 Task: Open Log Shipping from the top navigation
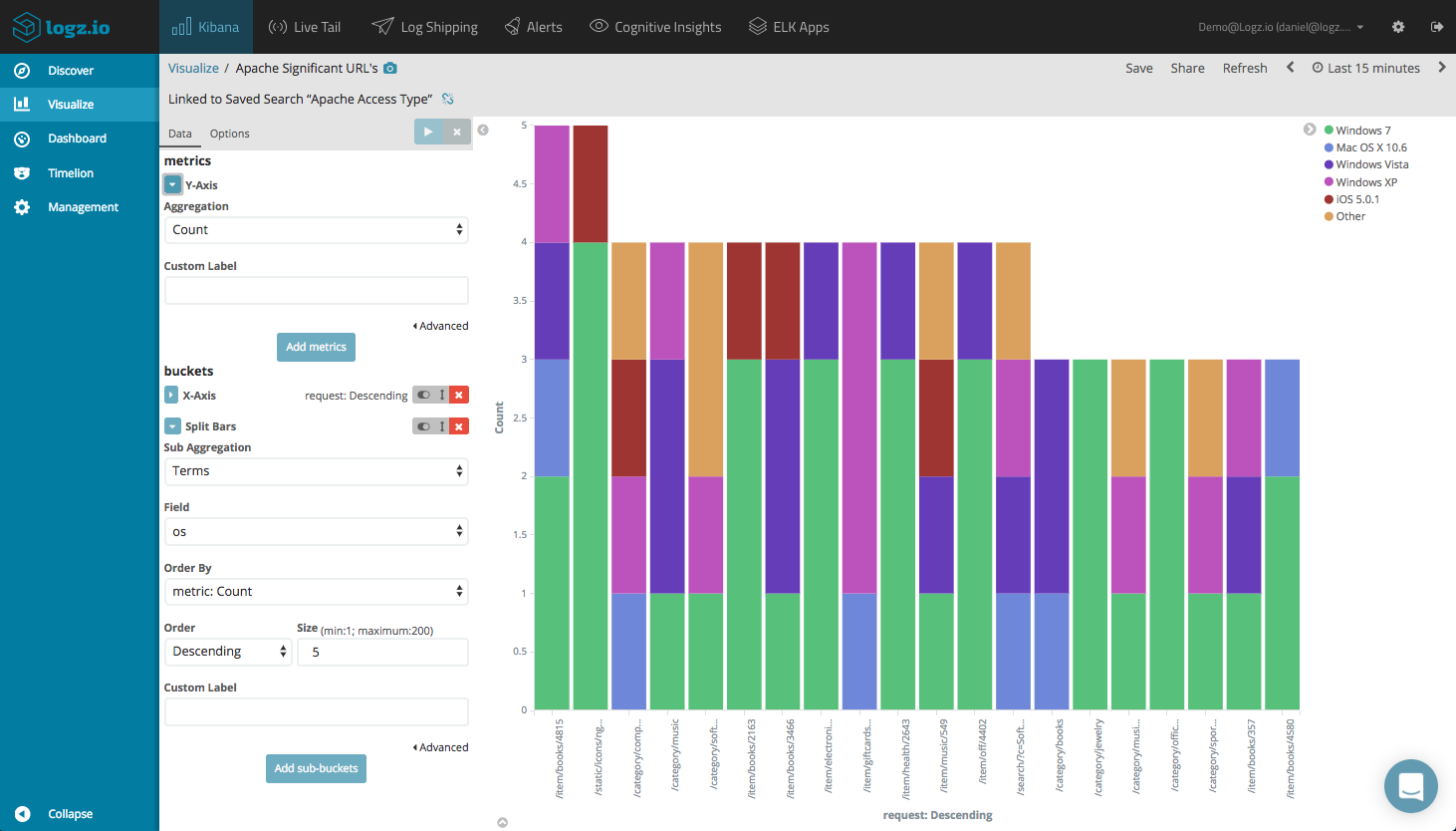point(425,27)
